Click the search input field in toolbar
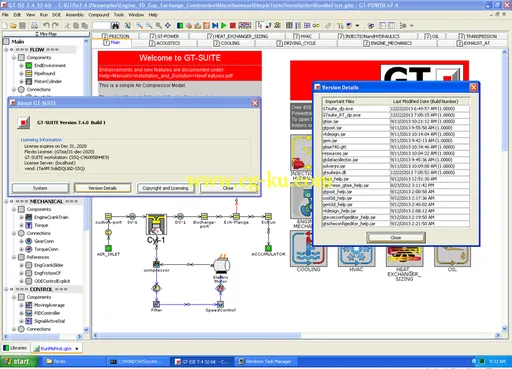This screenshot has width=512, height=369. point(101,25)
